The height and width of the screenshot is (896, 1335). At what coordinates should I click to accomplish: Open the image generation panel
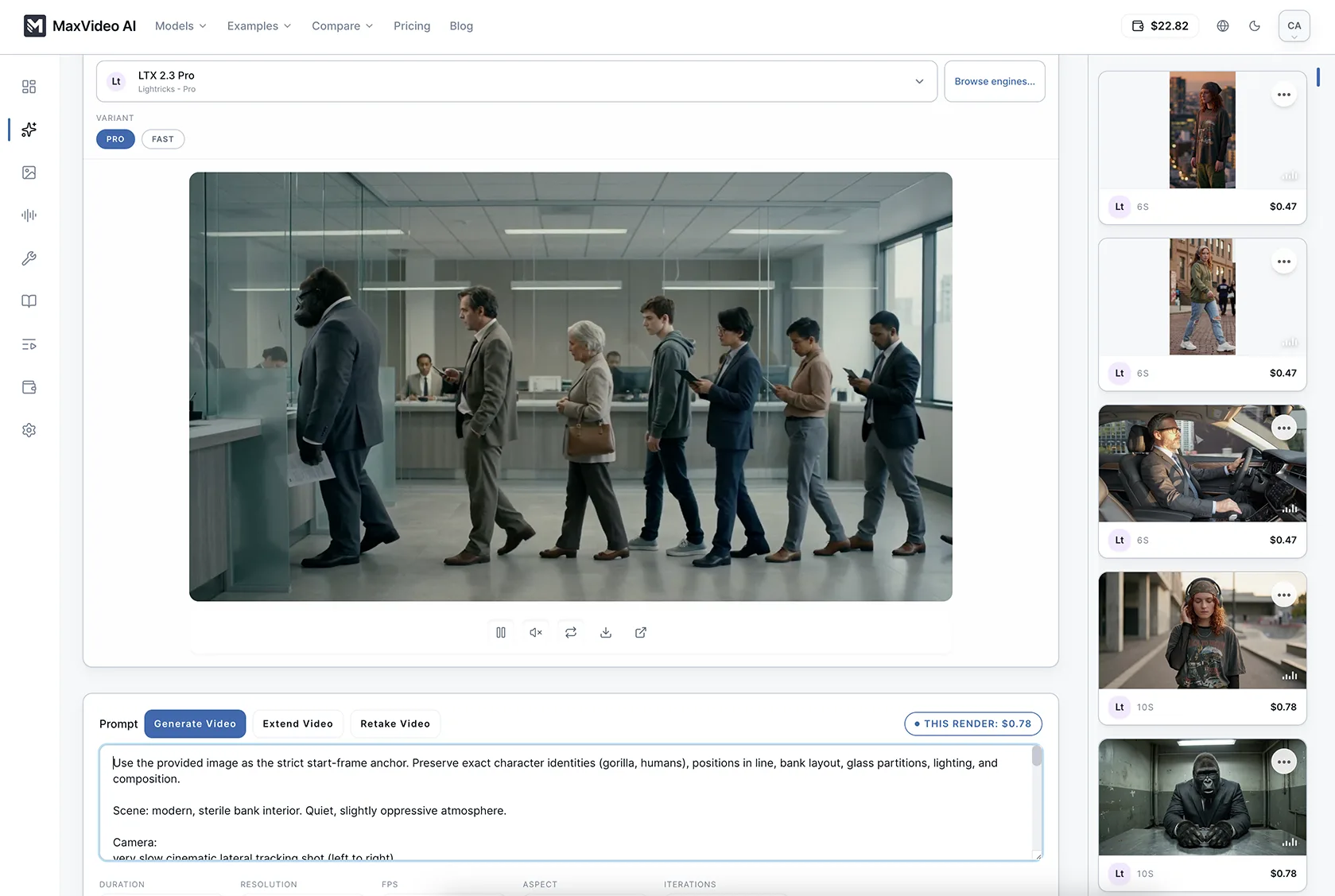click(x=29, y=173)
